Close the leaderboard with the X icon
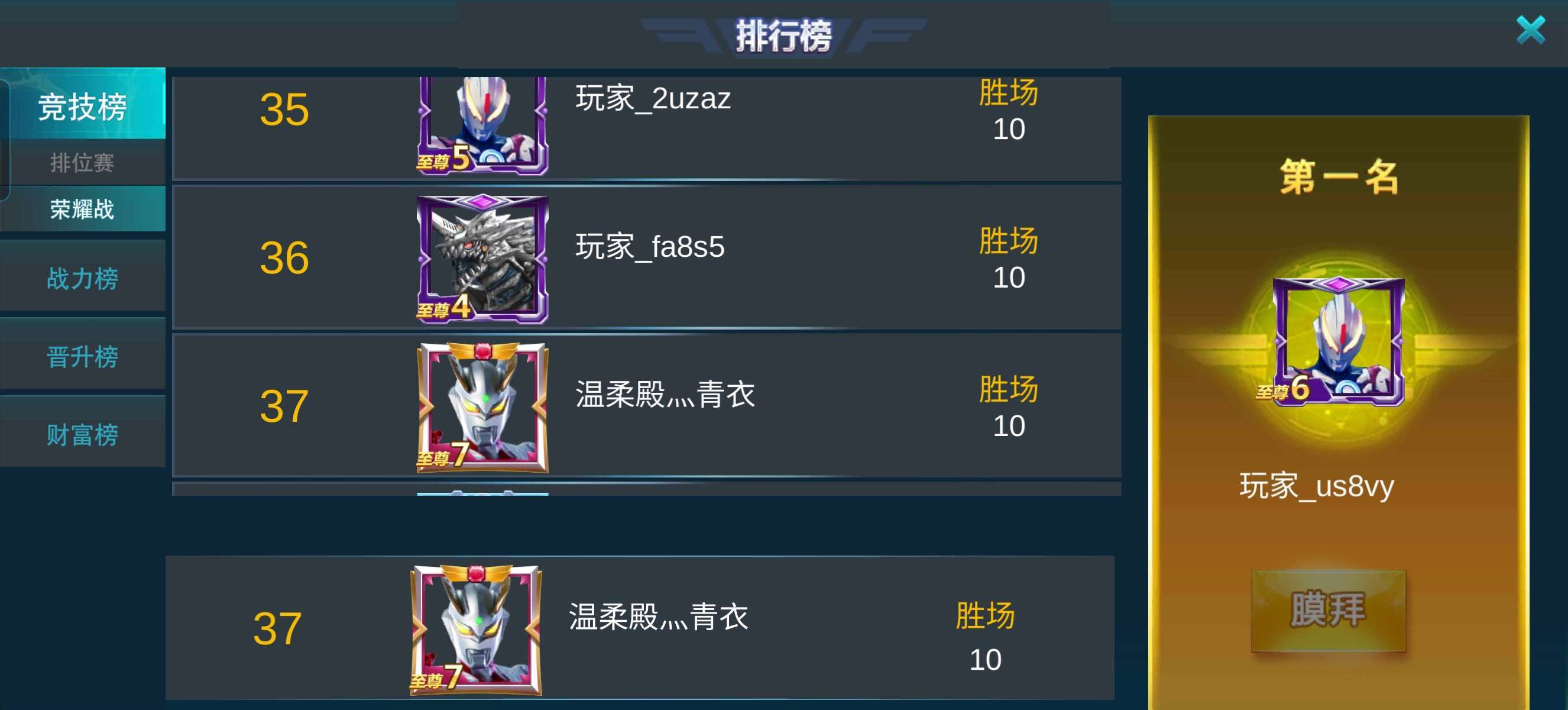Screen dimensions: 1568x710 (x=1530, y=30)
